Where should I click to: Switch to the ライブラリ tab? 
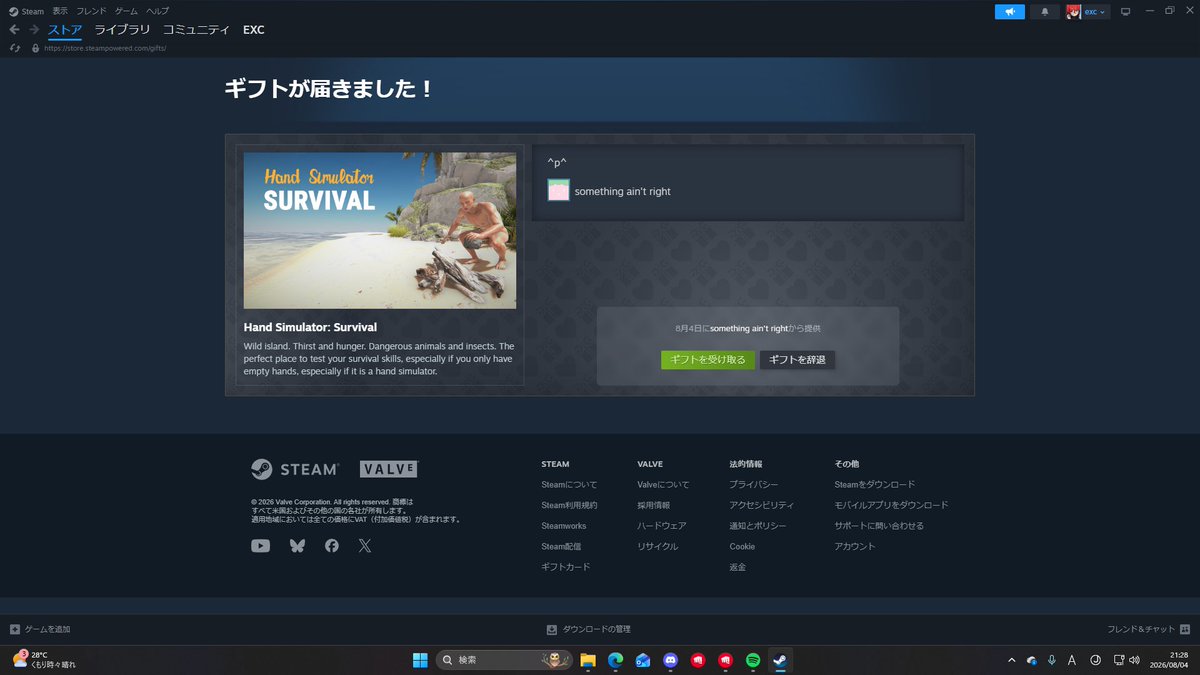[122, 30]
